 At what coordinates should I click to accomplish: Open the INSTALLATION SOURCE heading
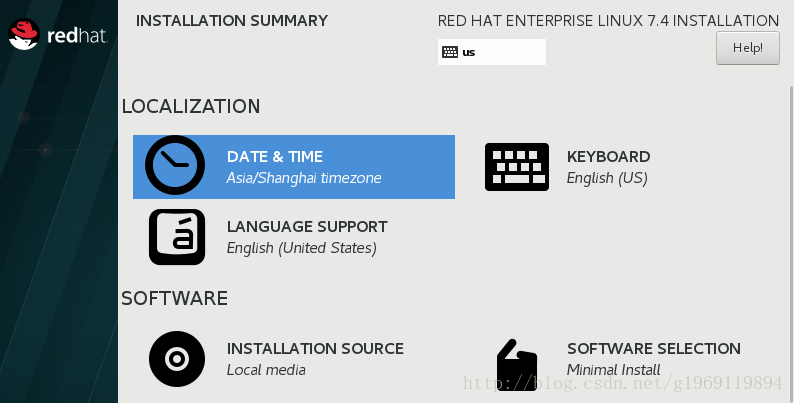pyautogui.click(x=315, y=348)
